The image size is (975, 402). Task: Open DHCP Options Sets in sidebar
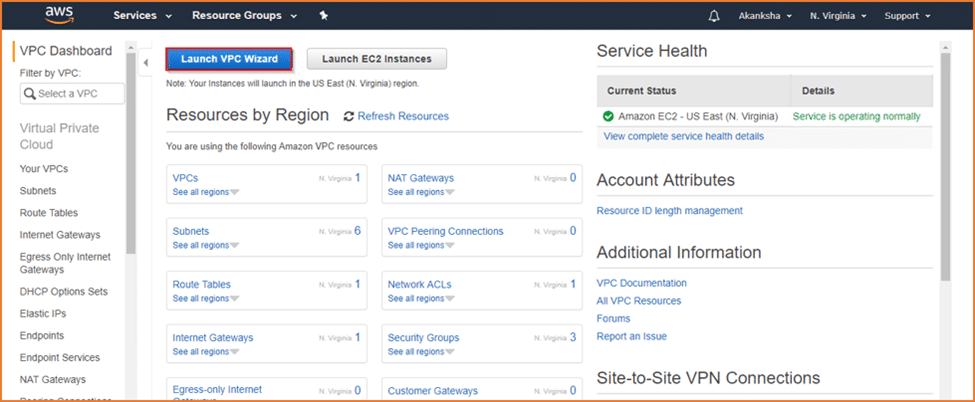pyautogui.click(x=64, y=292)
